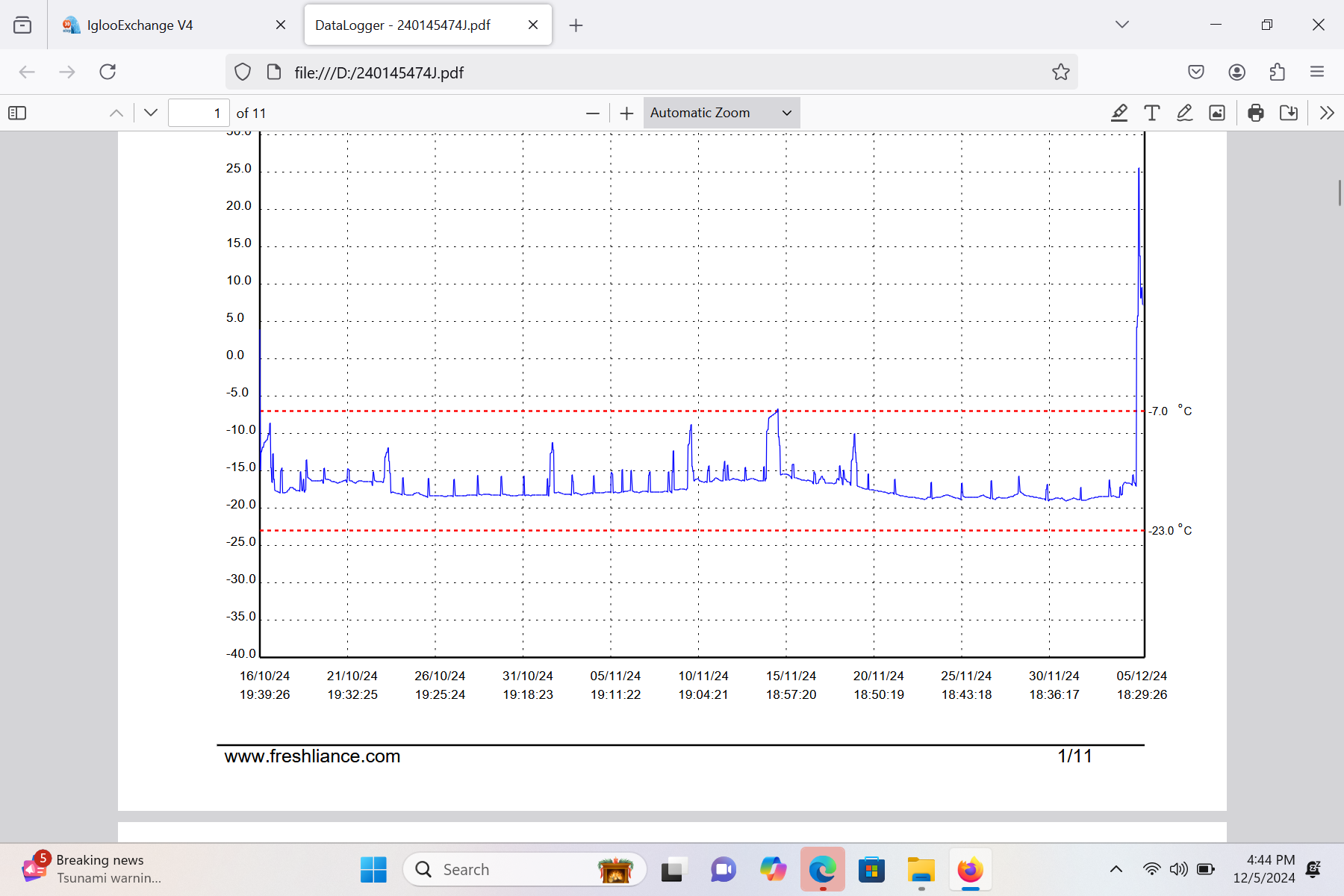The width and height of the screenshot is (1344, 896).
Task: Open more PDF viewer tools
Action: (1327, 113)
